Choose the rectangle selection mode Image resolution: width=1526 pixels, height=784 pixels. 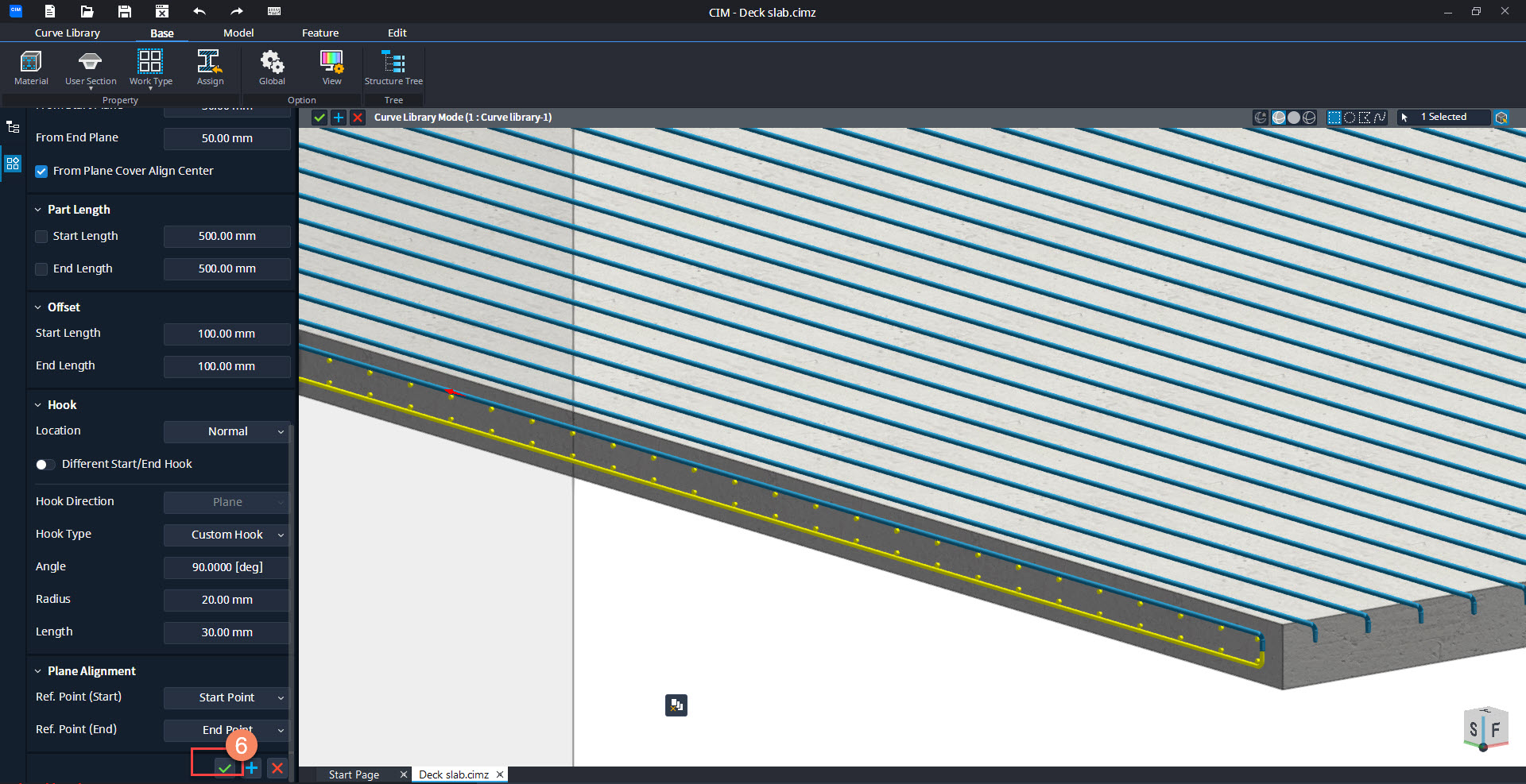pyautogui.click(x=1334, y=118)
